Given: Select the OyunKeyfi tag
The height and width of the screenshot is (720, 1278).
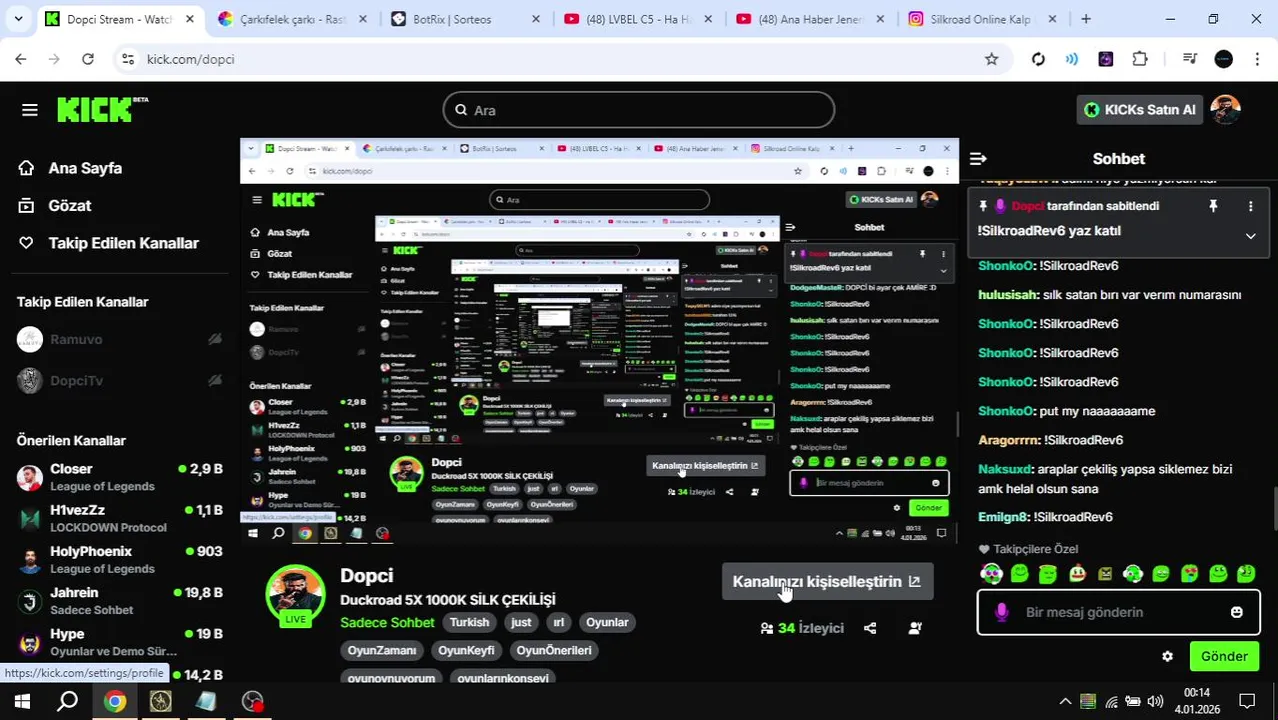Looking at the screenshot, I should (x=466, y=650).
